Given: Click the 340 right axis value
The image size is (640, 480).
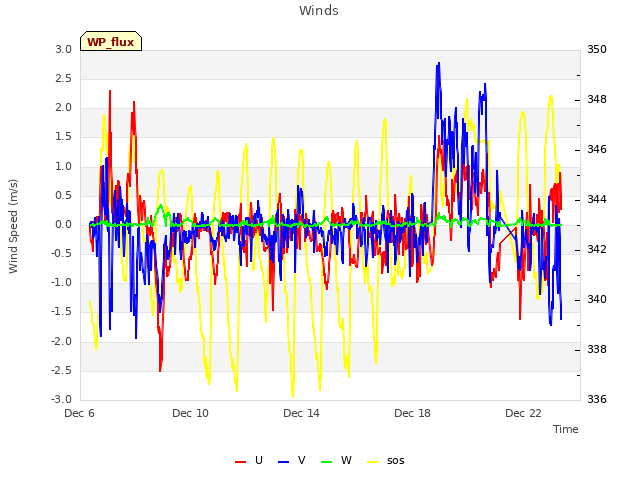Looking at the screenshot, I should pos(597,299).
